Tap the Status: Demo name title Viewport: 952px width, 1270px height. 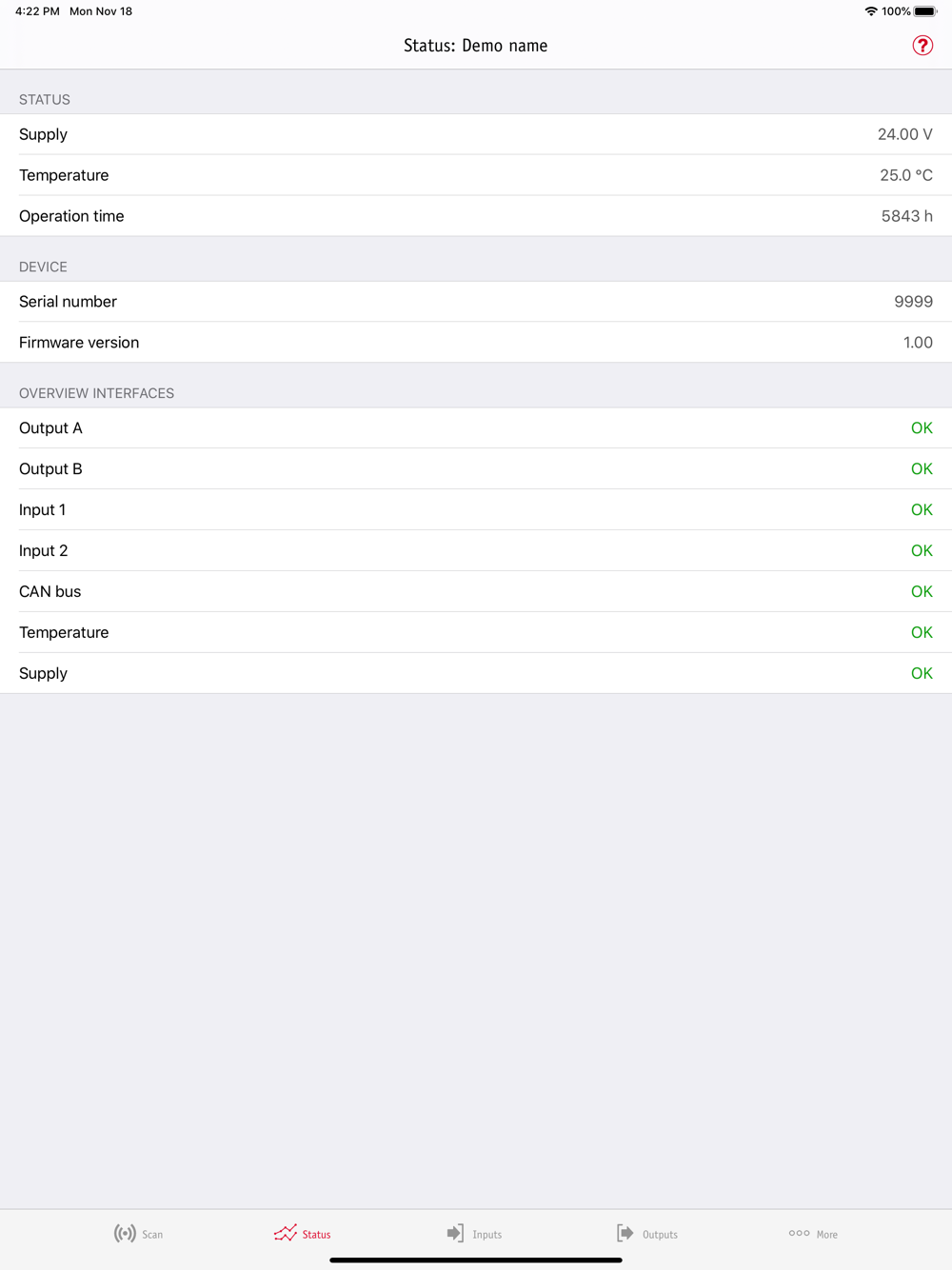[x=475, y=46]
